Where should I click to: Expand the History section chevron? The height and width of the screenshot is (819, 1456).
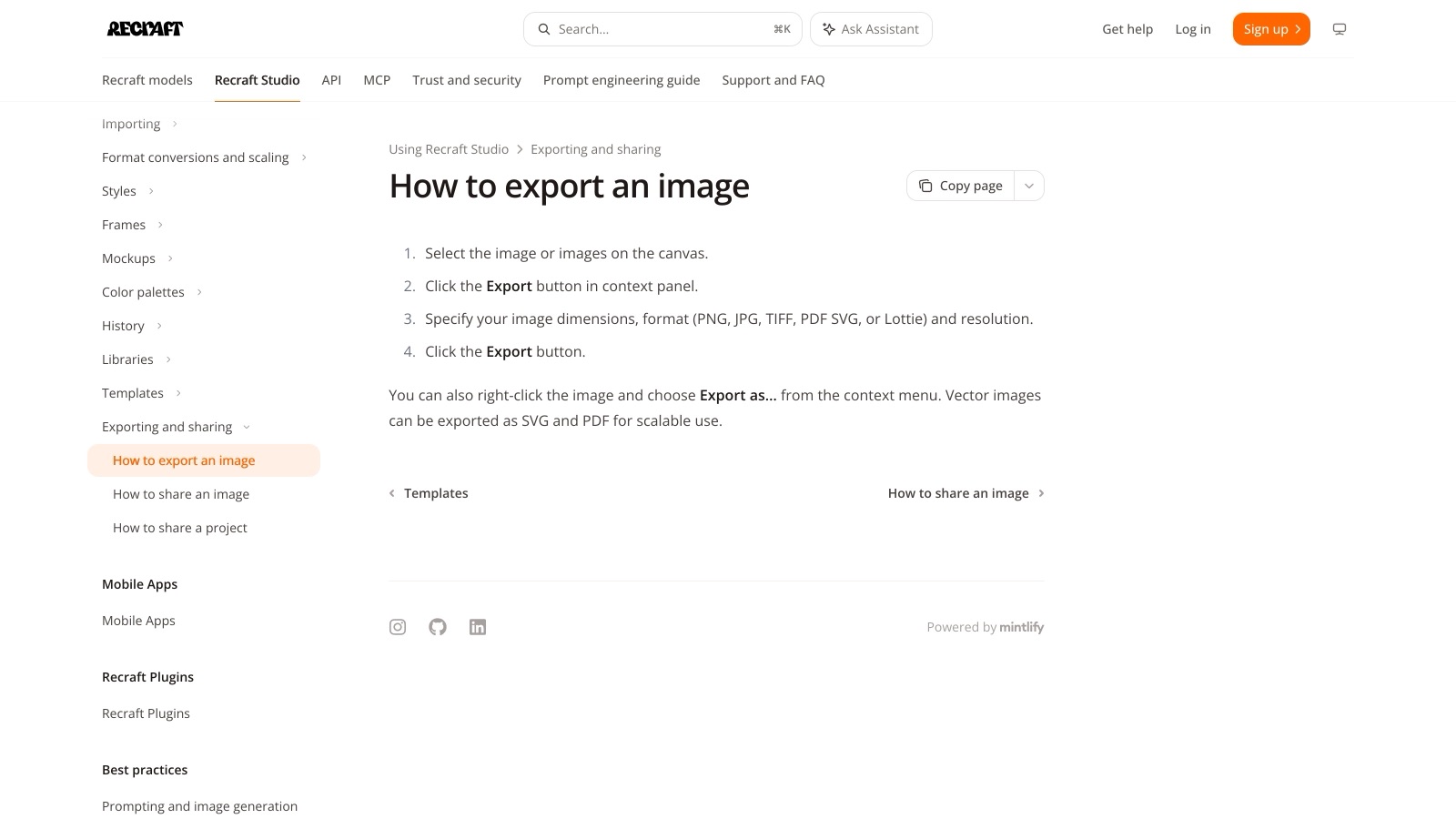[x=159, y=326]
